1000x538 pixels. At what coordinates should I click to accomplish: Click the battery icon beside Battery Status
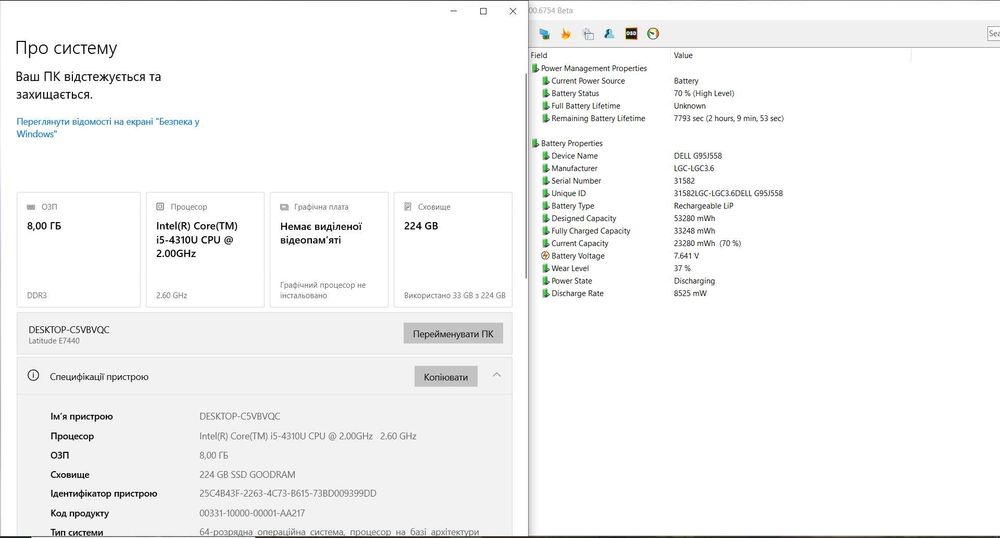(545, 93)
